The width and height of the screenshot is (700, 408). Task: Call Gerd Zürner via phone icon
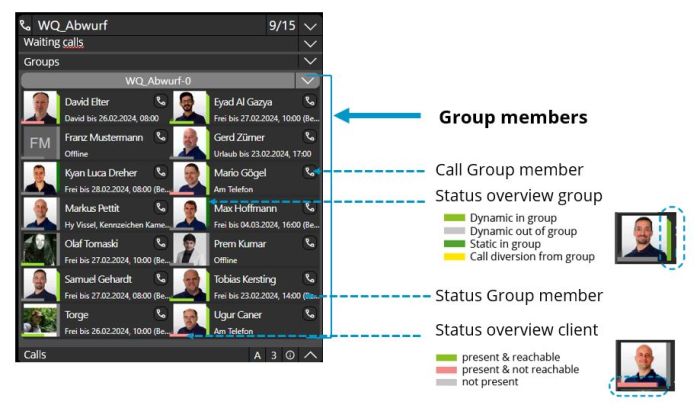(x=310, y=137)
